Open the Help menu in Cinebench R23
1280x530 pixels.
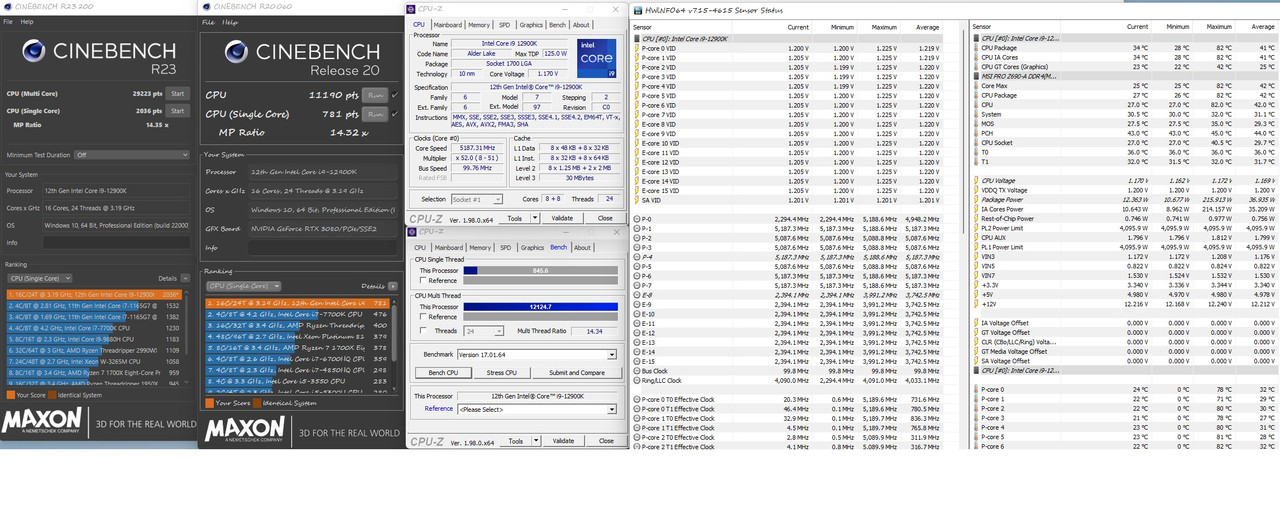(26, 21)
